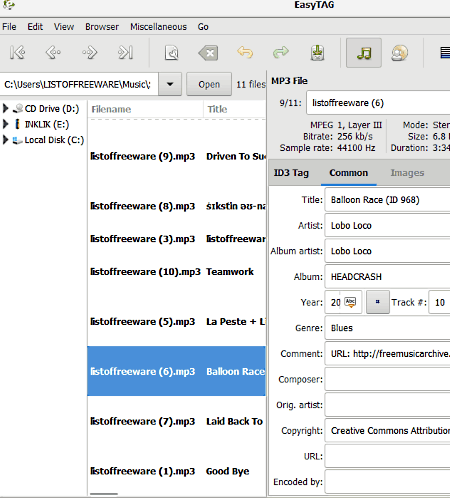Image resolution: width=450 pixels, height=498 pixels.
Task: Switch to the Images tab
Action: 407,173
